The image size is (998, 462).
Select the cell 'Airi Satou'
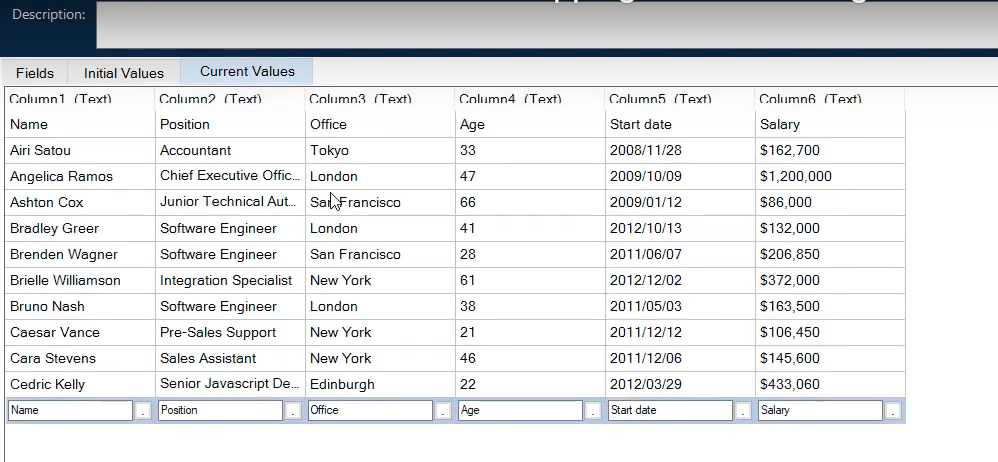point(80,150)
